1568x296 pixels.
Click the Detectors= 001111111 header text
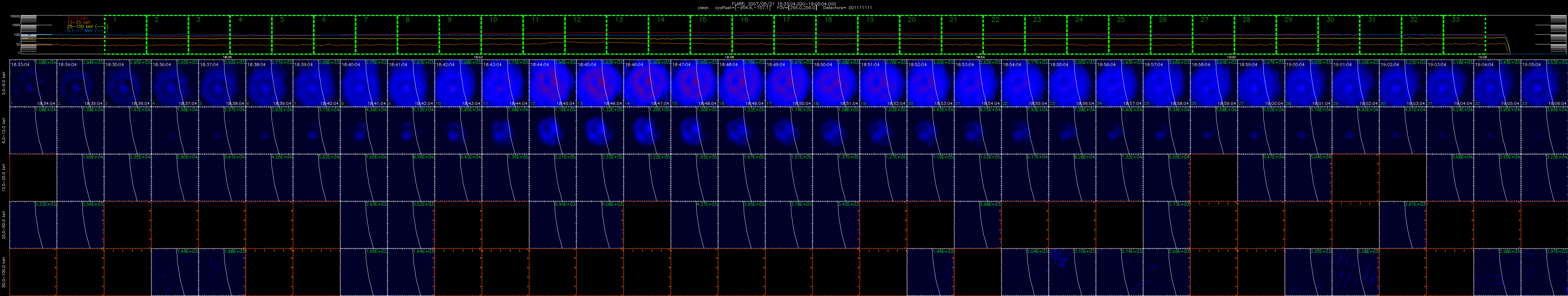pos(847,7)
